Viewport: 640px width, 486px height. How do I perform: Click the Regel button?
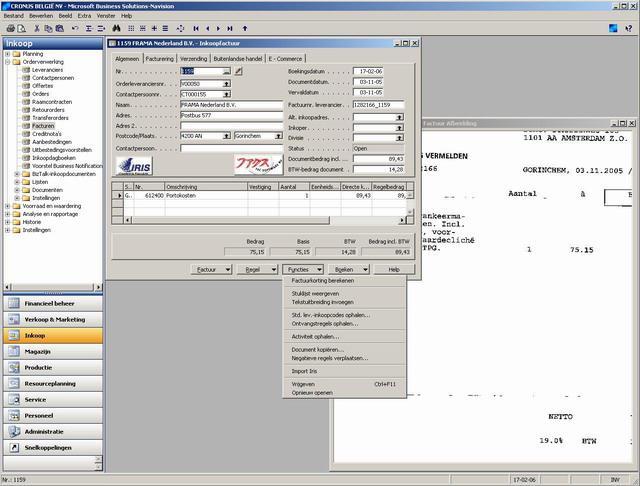click(257, 269)
